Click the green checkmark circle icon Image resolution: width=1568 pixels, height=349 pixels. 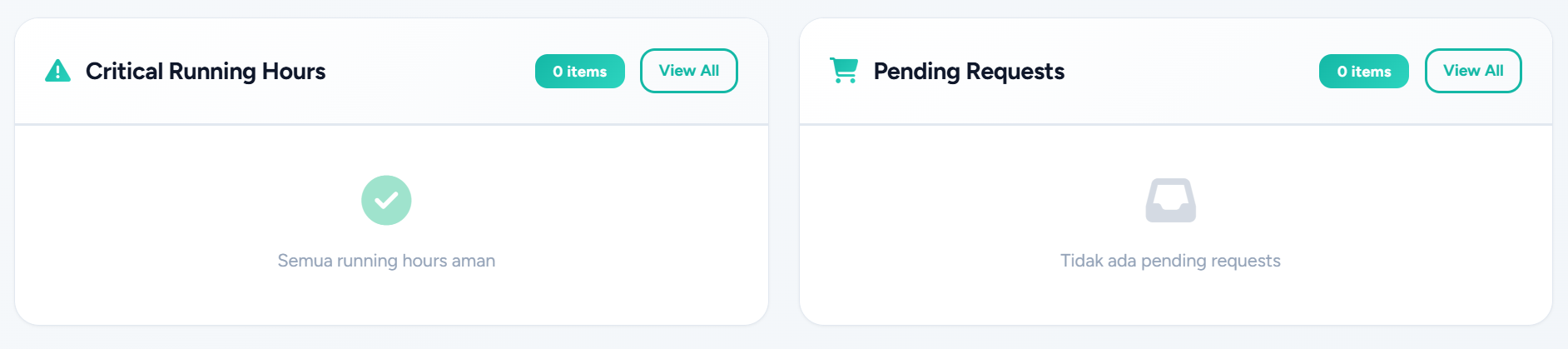386,200
